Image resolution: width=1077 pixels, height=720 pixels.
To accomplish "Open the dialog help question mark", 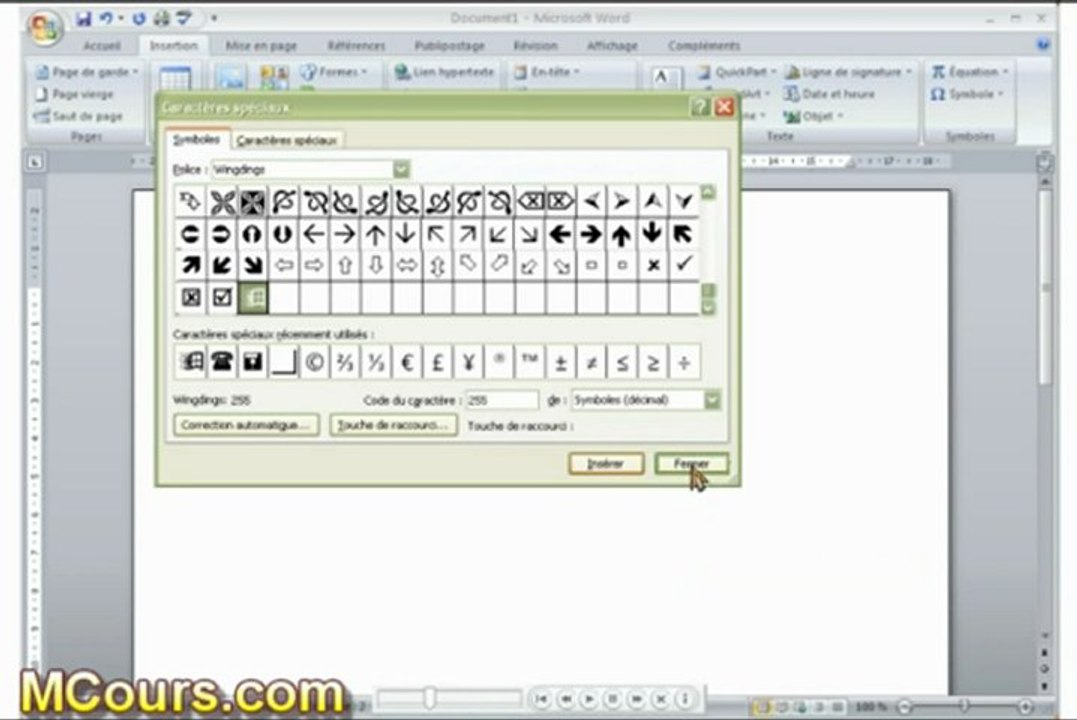I will click(x=699, y=107).
